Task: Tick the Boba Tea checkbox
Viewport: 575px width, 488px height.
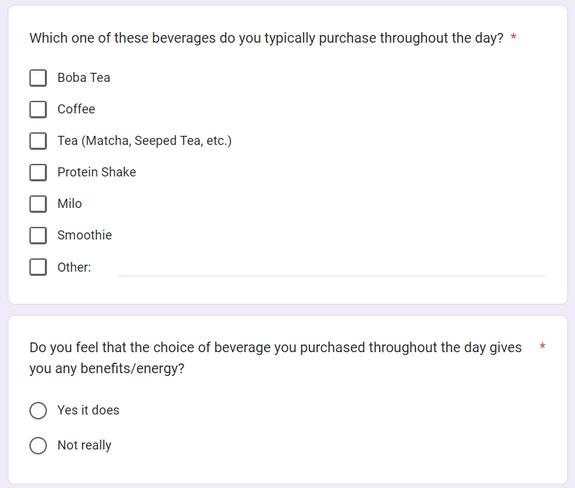Action: click(x=38, y=78)
